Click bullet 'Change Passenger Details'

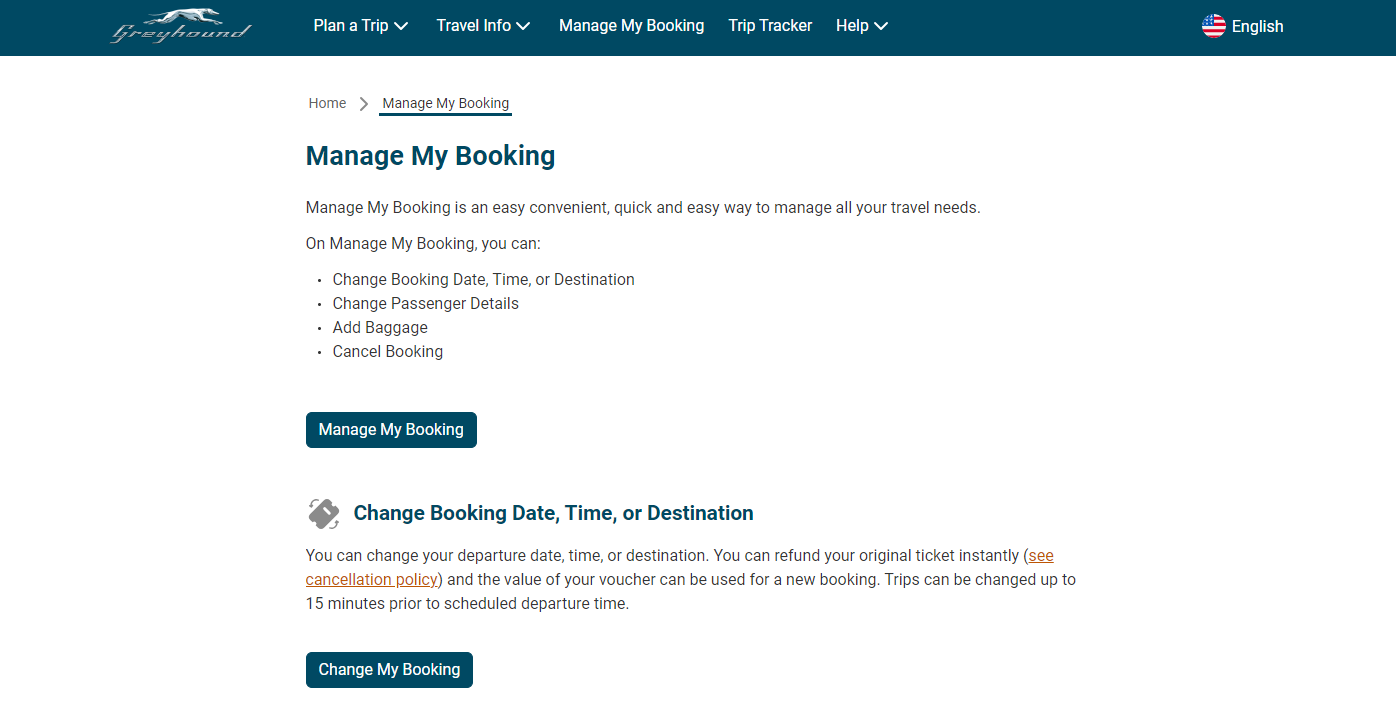426,304
